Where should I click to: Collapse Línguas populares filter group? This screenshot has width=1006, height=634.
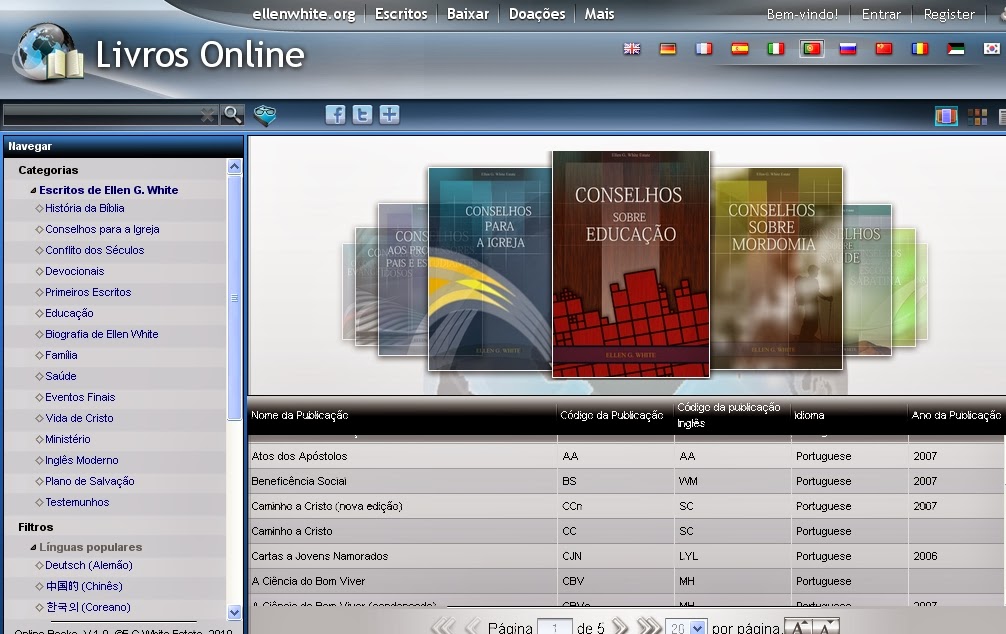33,547
